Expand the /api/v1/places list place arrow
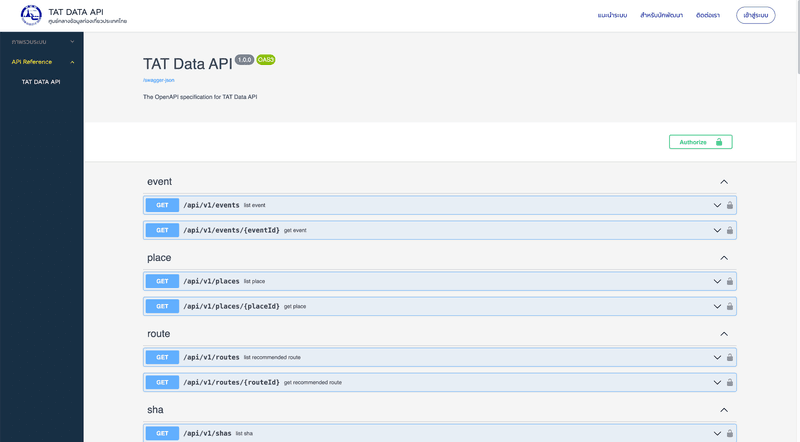This screenshot has width=800, height=442. pos(717,281)
